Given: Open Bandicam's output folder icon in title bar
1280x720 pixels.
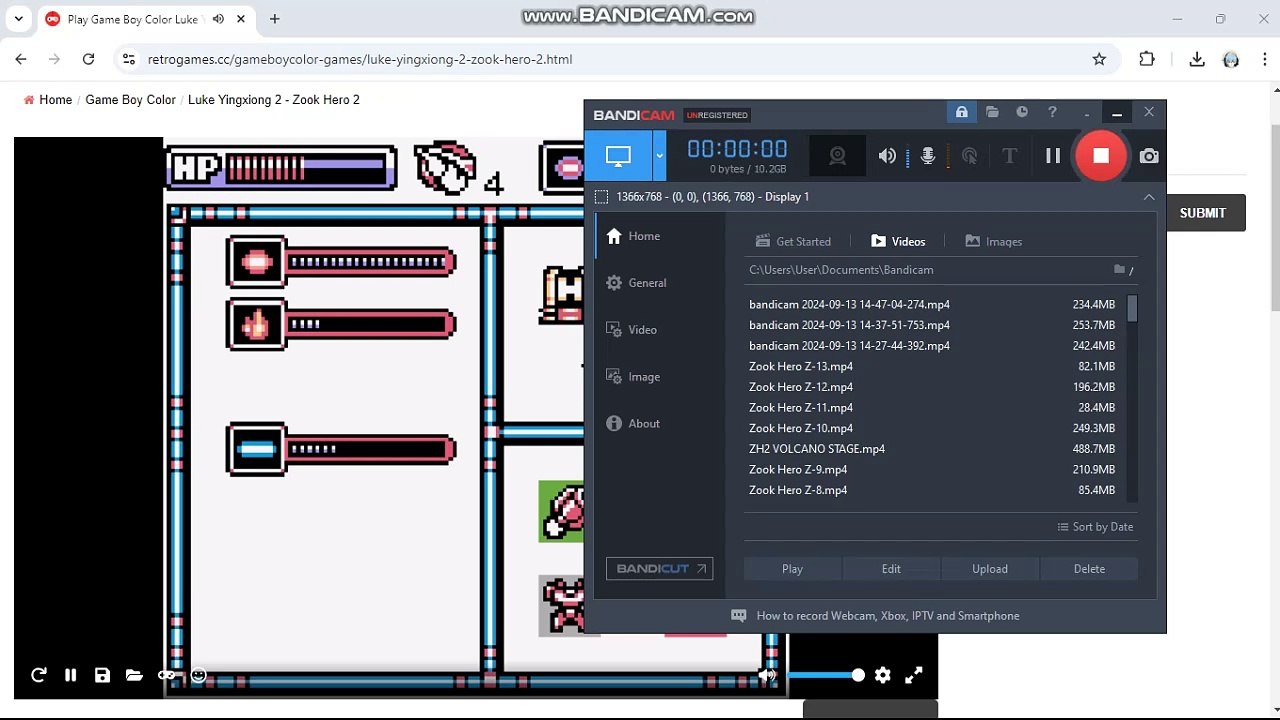Looking at the screenshot, I should coord(992,113).
